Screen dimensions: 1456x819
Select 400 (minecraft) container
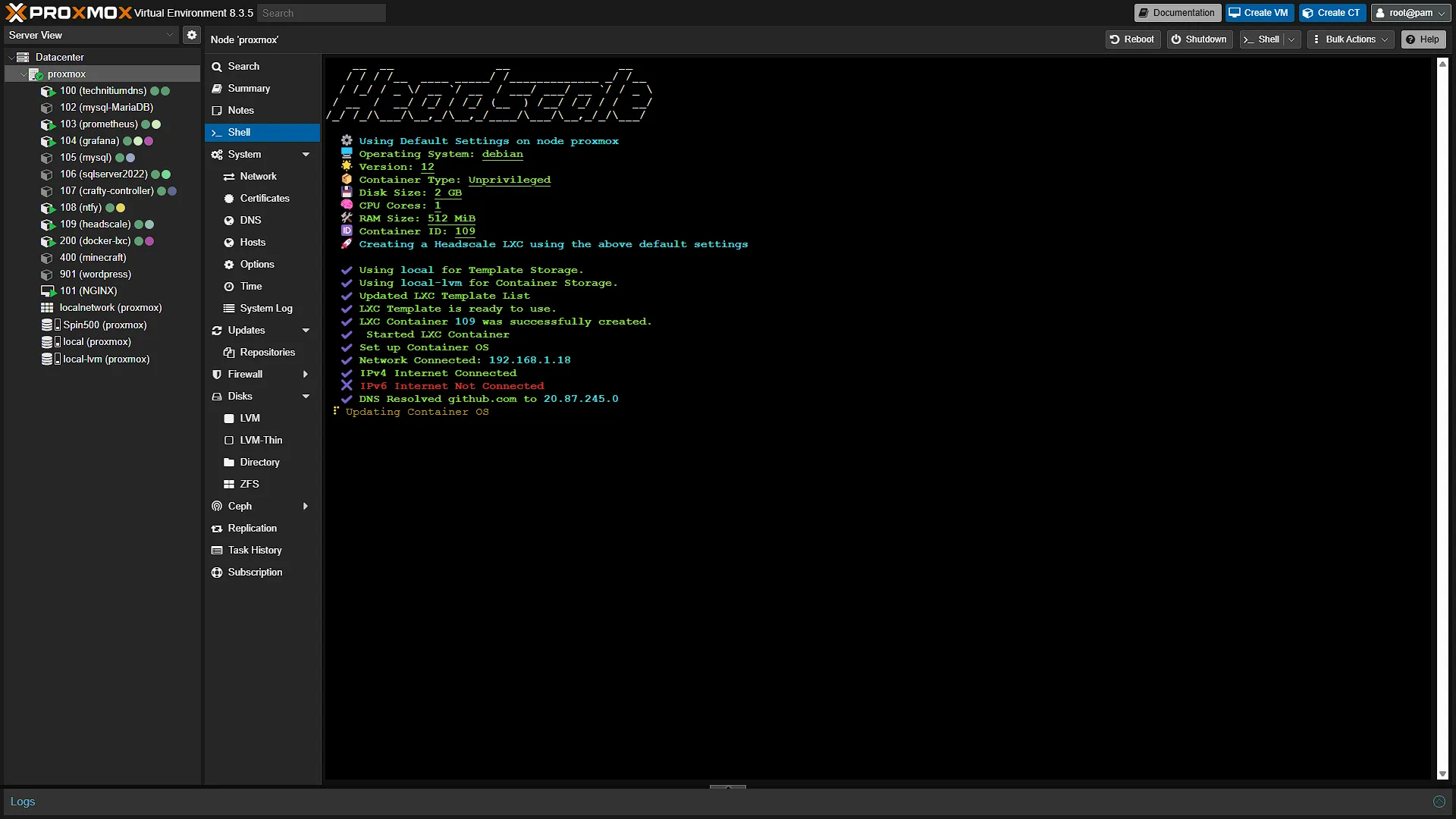coord(93,258)
